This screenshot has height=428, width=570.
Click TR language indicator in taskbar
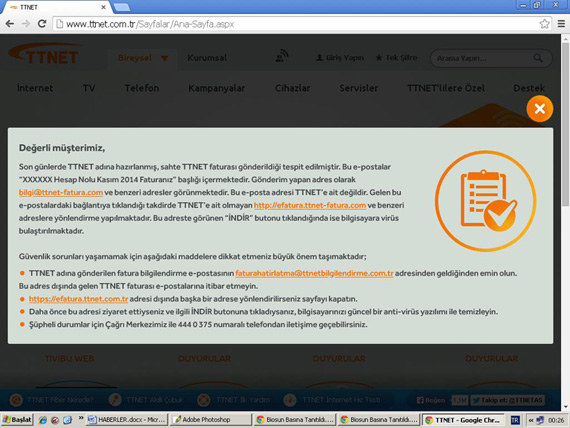click(x=515, y=420)
